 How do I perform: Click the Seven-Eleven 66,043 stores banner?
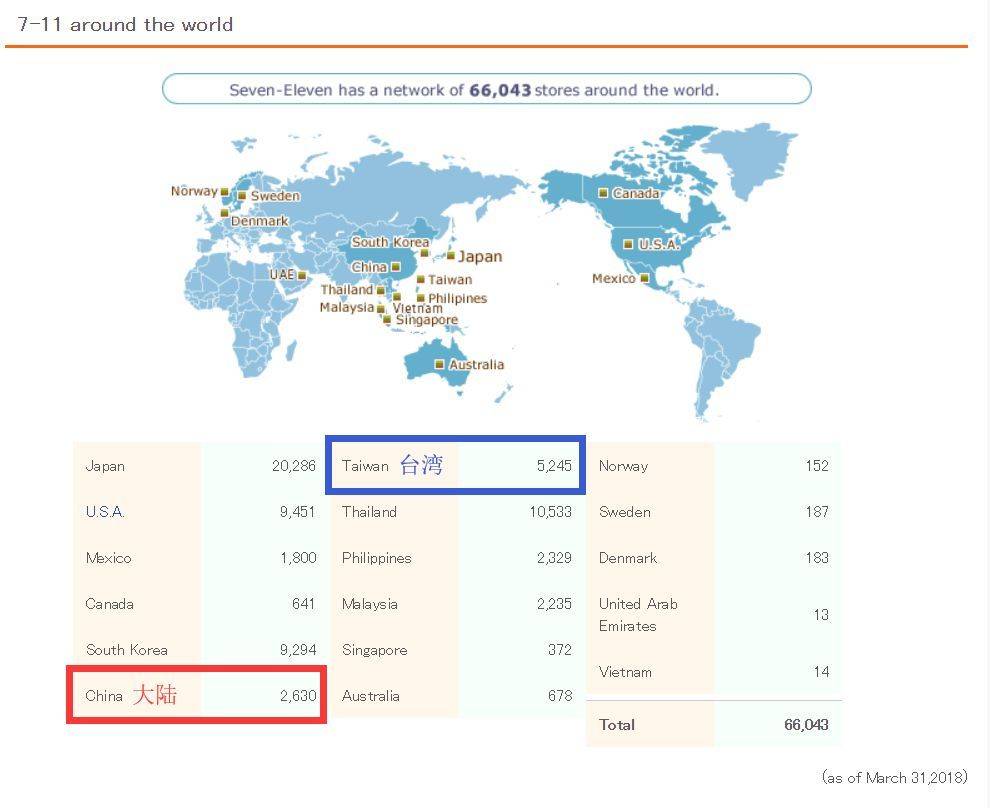click(486, 89)
